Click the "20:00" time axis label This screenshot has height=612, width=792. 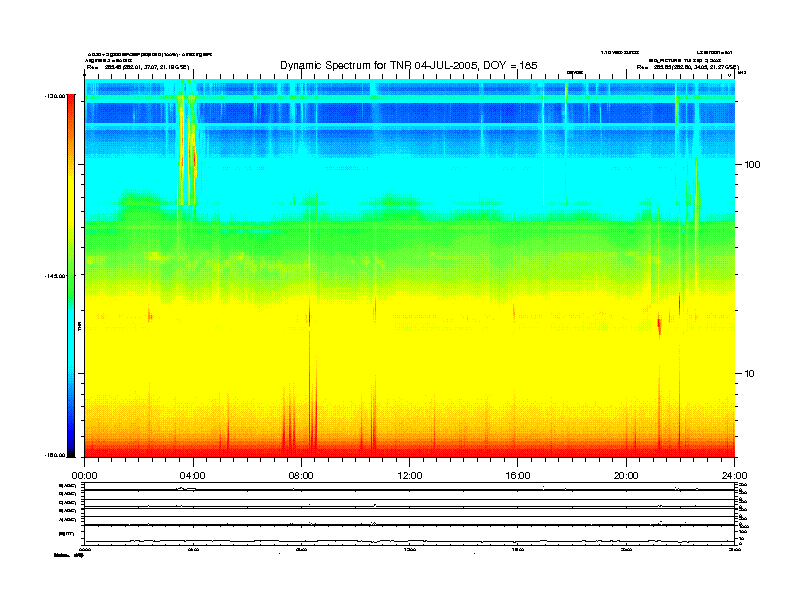coord(626,476)
